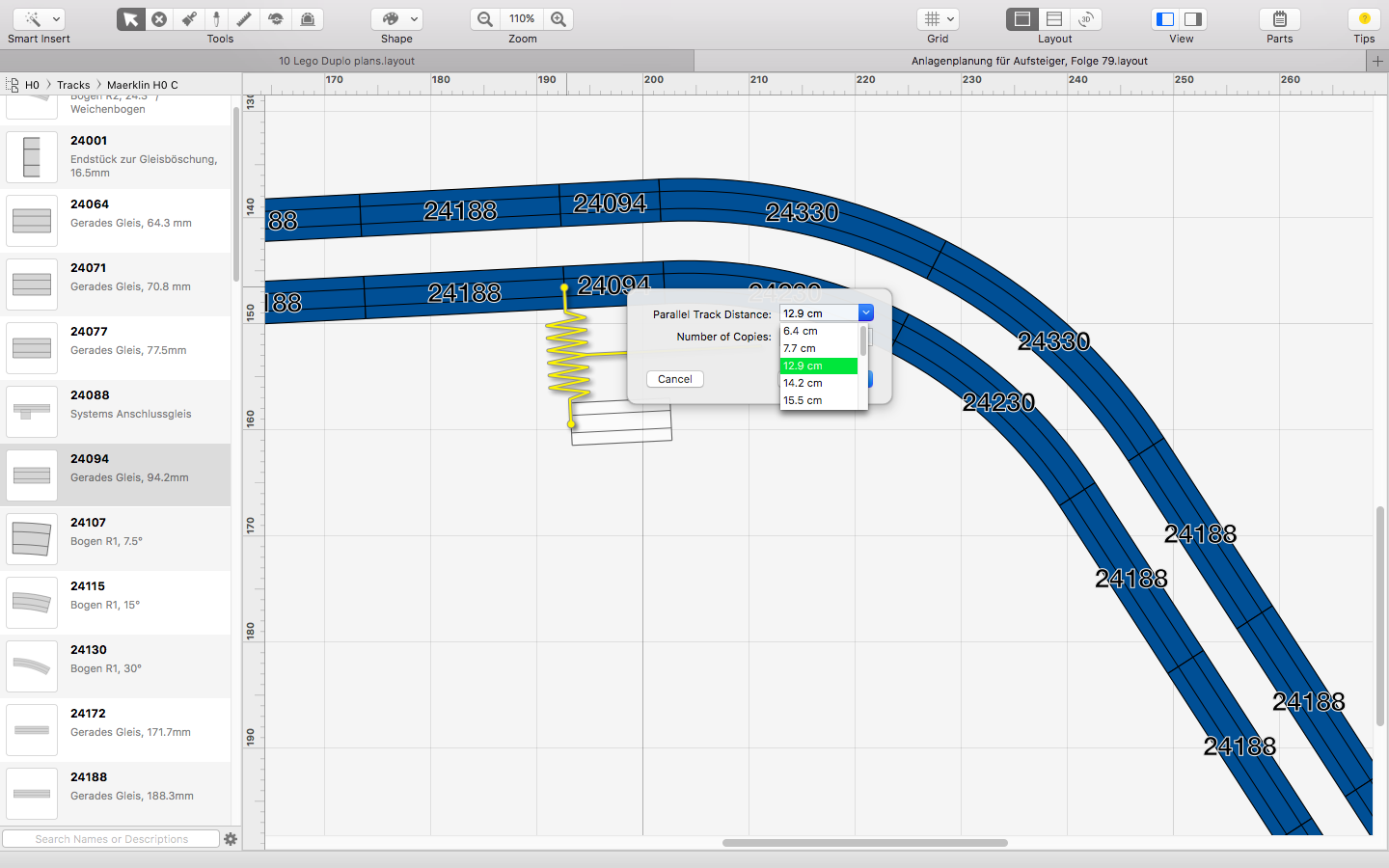Switch to 10 Lego Duplo plans.layout tab
Screen dimensions: 1389x868
[347, 61]
